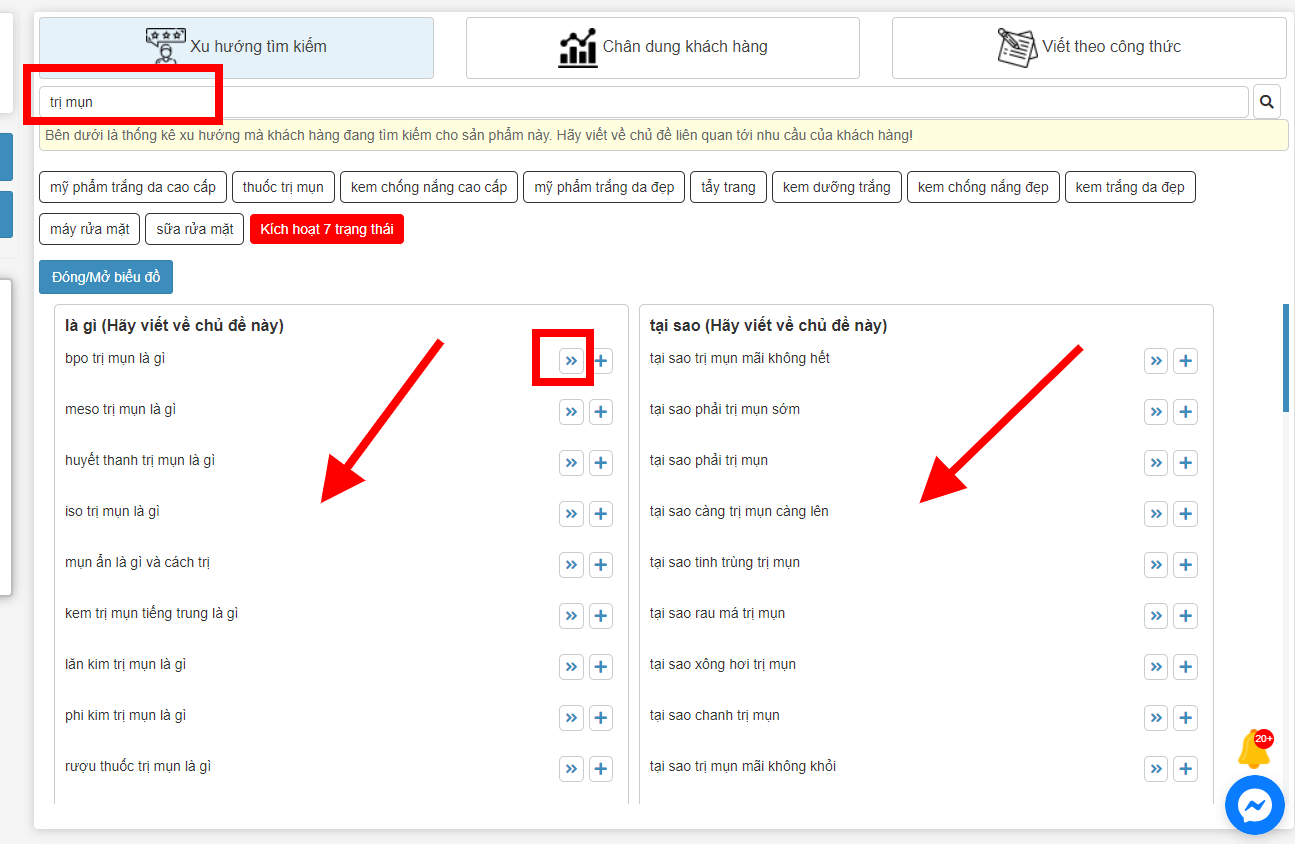Click plus icon for 'rượu thuốc trị mụn là gì'

click(x=601, y=769)
